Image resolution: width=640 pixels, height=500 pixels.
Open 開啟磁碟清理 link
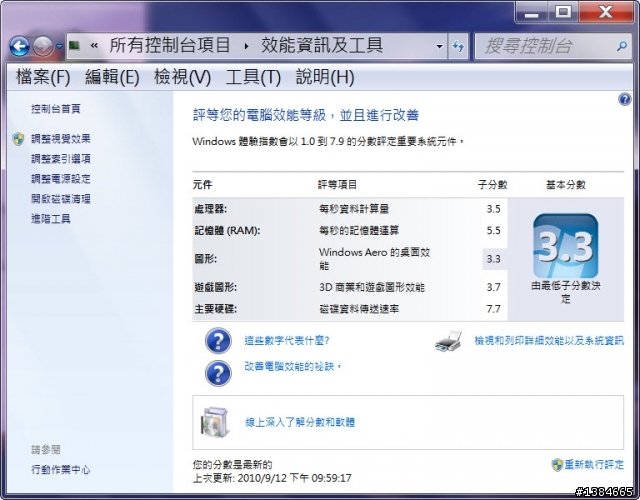pos(61,199)
